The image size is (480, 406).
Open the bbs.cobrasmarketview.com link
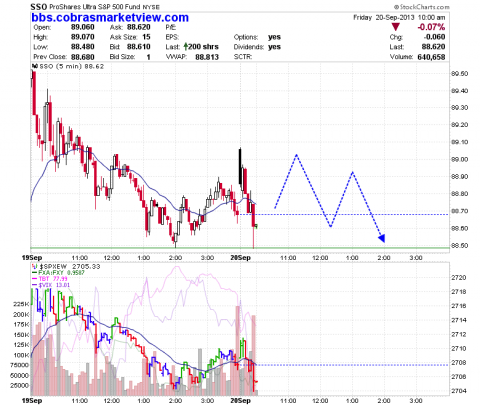tap(110, 17)
